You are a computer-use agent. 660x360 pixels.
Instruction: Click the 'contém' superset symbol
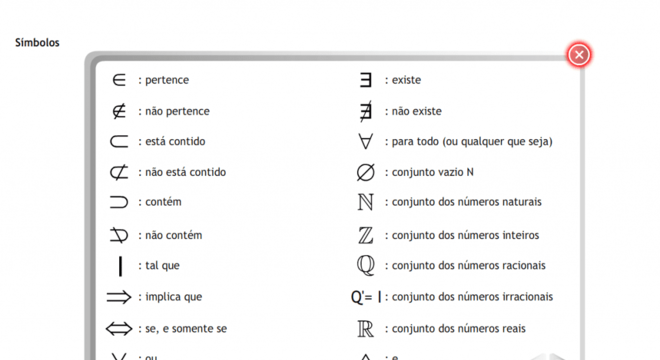pyautogui.click(x=119, y=202)
